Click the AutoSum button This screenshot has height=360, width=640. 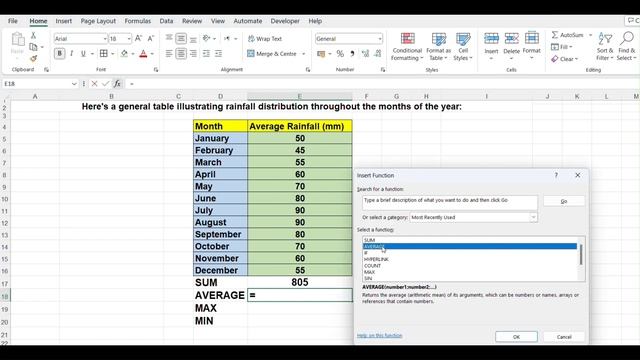(568, 35)
